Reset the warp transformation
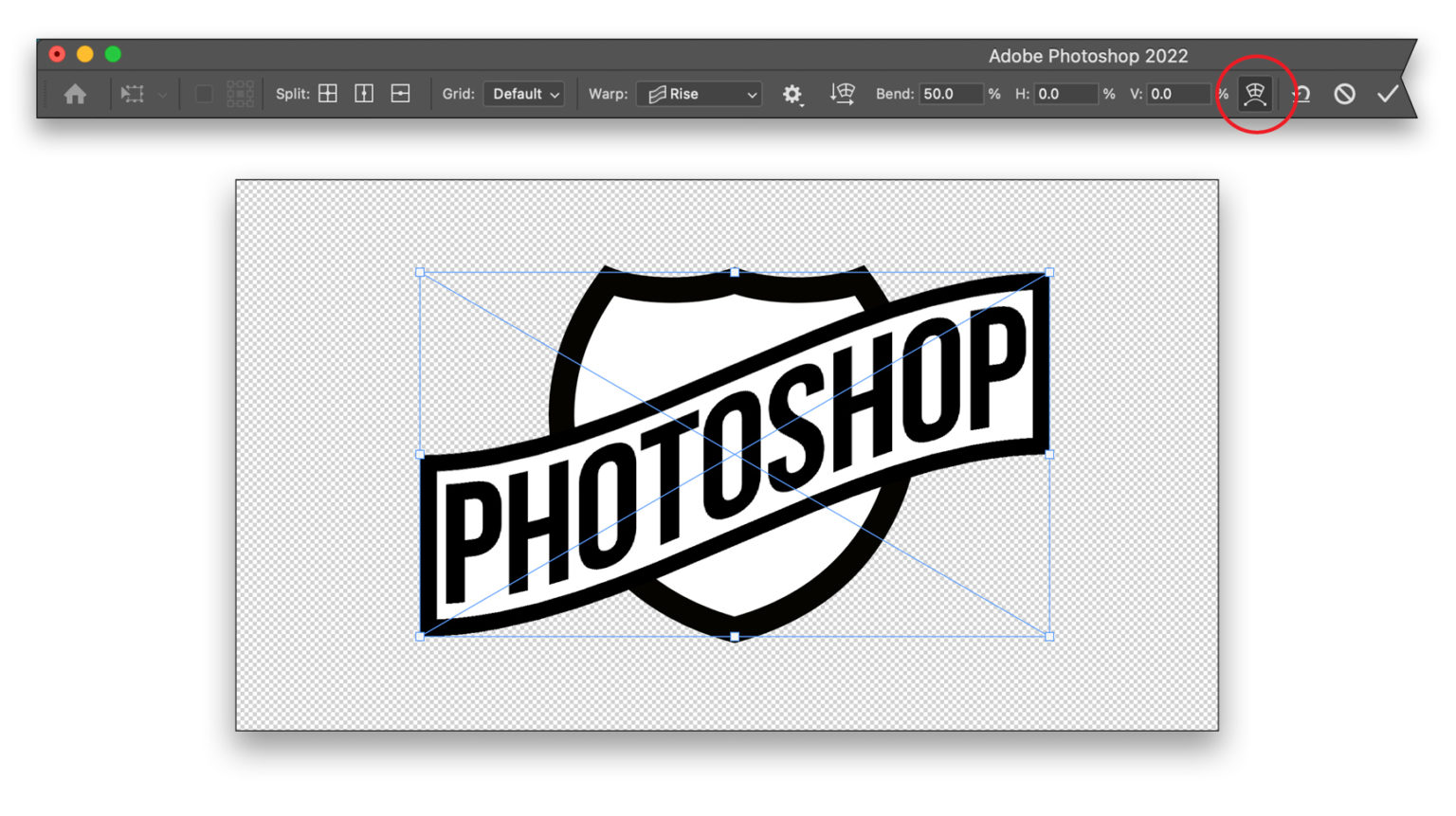 [1302, 94]
